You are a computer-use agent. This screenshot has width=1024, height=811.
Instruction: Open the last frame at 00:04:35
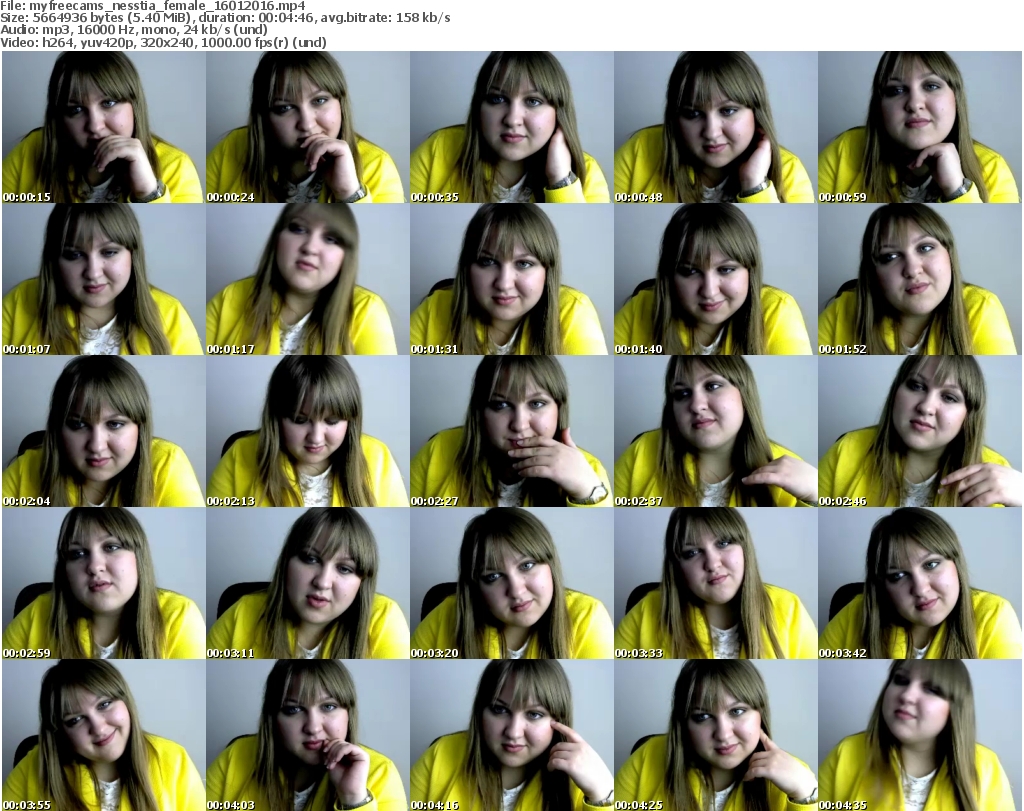point(920,735)
